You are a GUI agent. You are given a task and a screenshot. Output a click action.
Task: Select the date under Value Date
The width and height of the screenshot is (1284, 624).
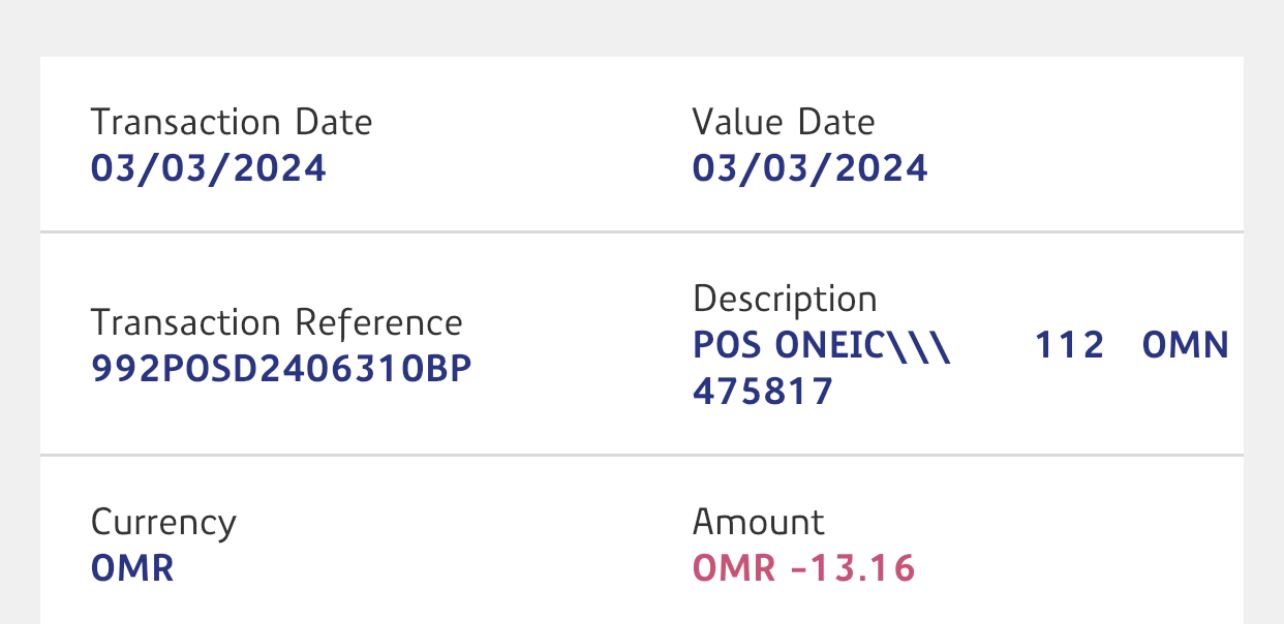tap(809, 168)
